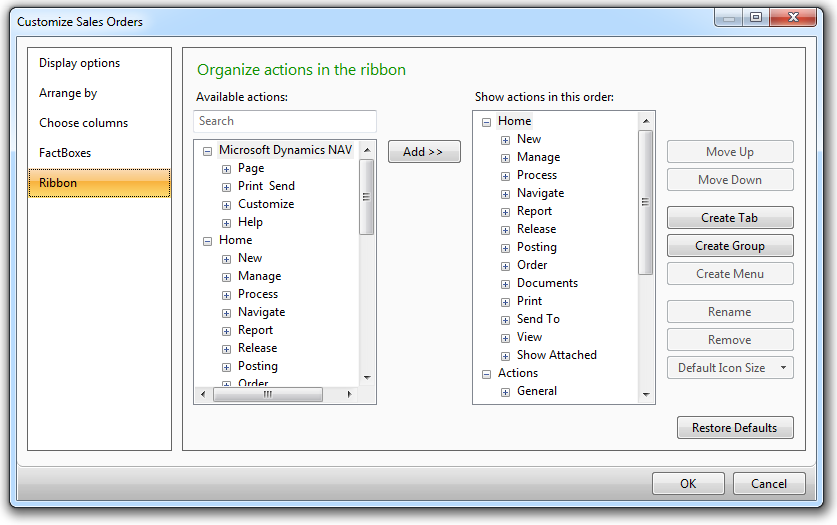Select Microsoft Dynamics NAV in Available actions
Viewport: 837px width, 525px height.
[286, 150]
